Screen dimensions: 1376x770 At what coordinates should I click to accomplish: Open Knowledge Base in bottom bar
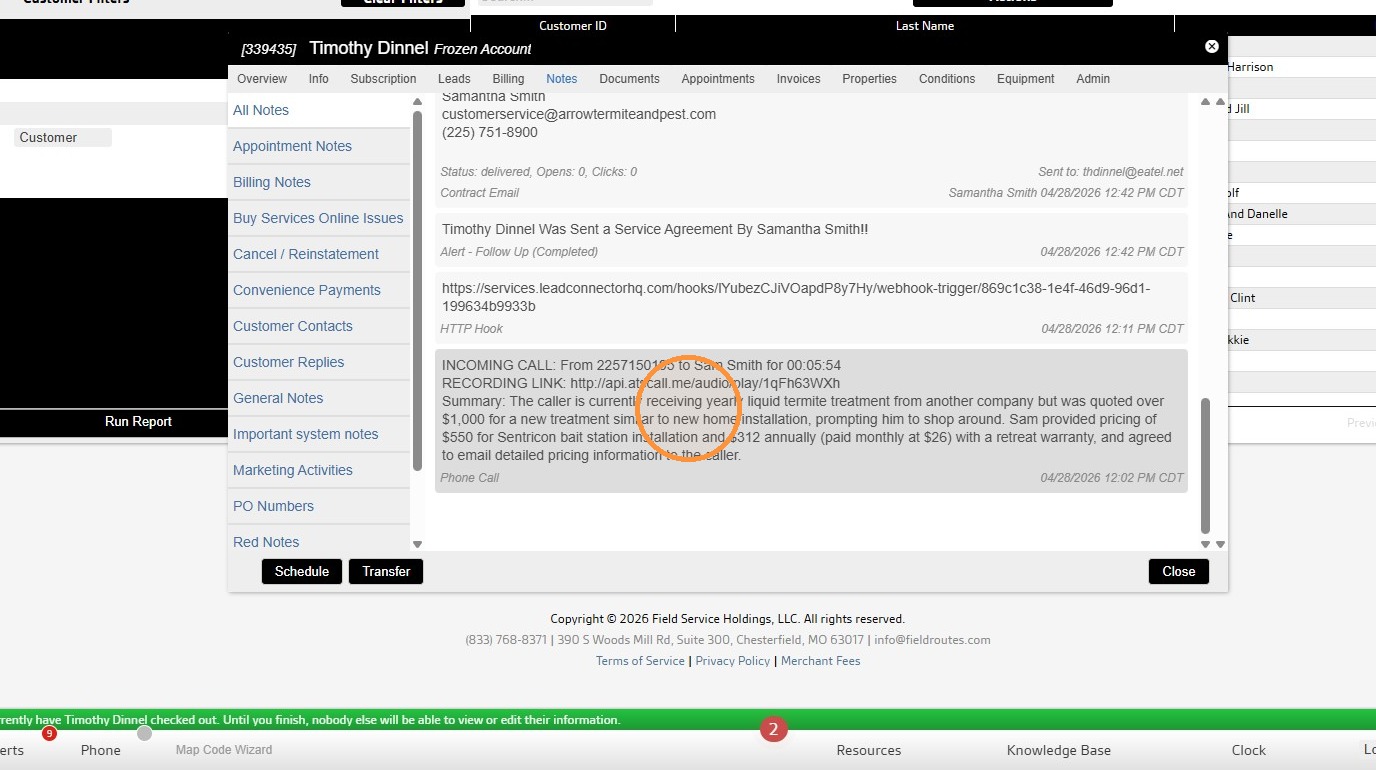coord(1058,750)
